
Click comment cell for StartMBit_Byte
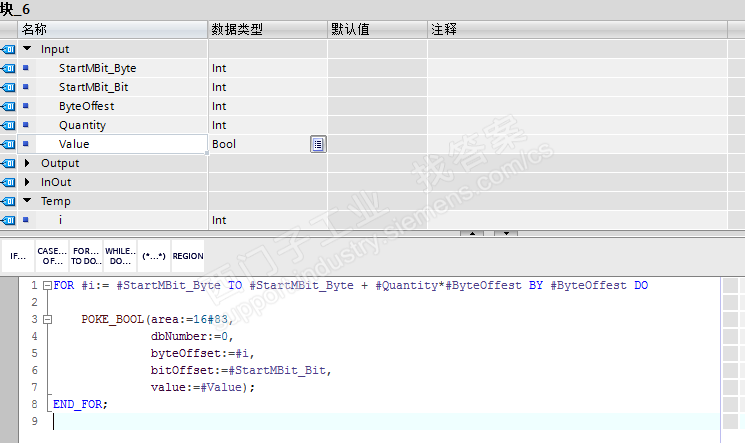coord(577,68)
